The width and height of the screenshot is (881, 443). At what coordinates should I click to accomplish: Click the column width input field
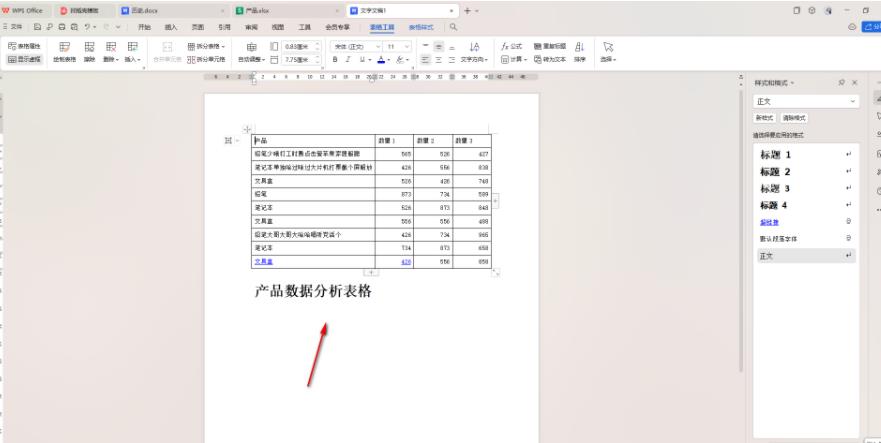299,59
